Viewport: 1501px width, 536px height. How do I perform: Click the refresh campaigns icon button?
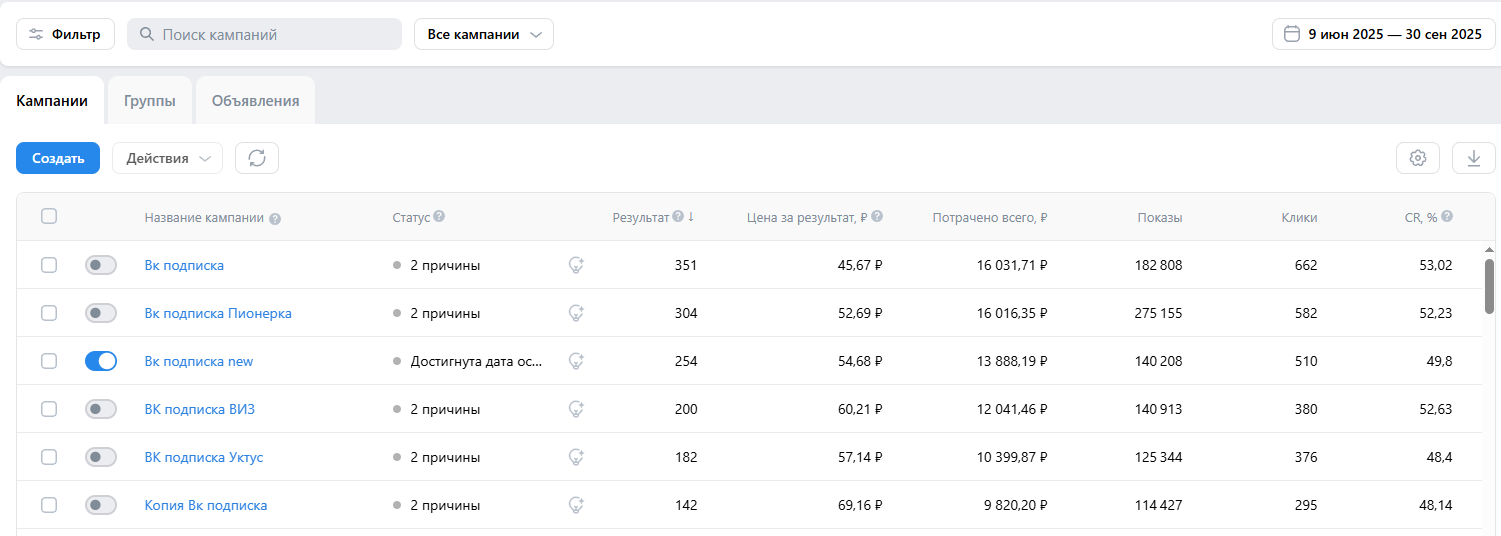257,158
